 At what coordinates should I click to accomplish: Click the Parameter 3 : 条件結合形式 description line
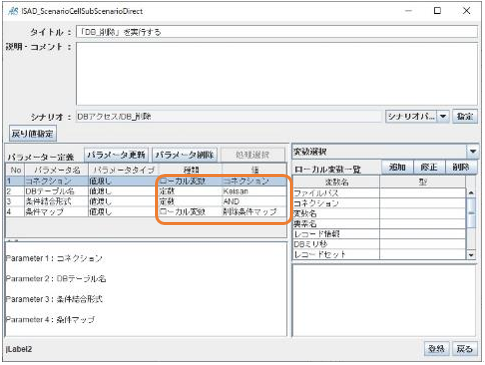54,299
